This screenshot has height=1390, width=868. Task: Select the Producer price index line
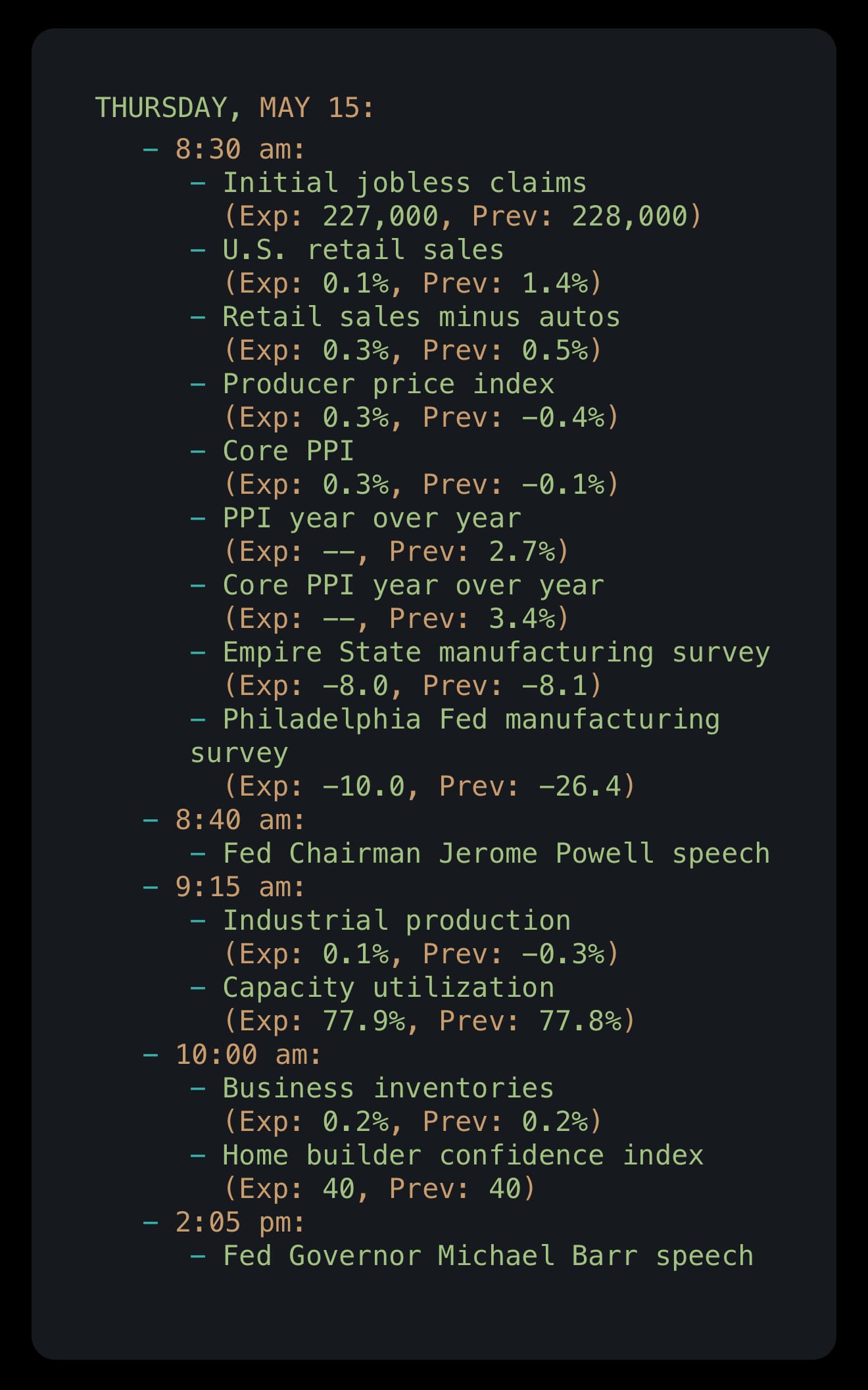click(388, 384)
